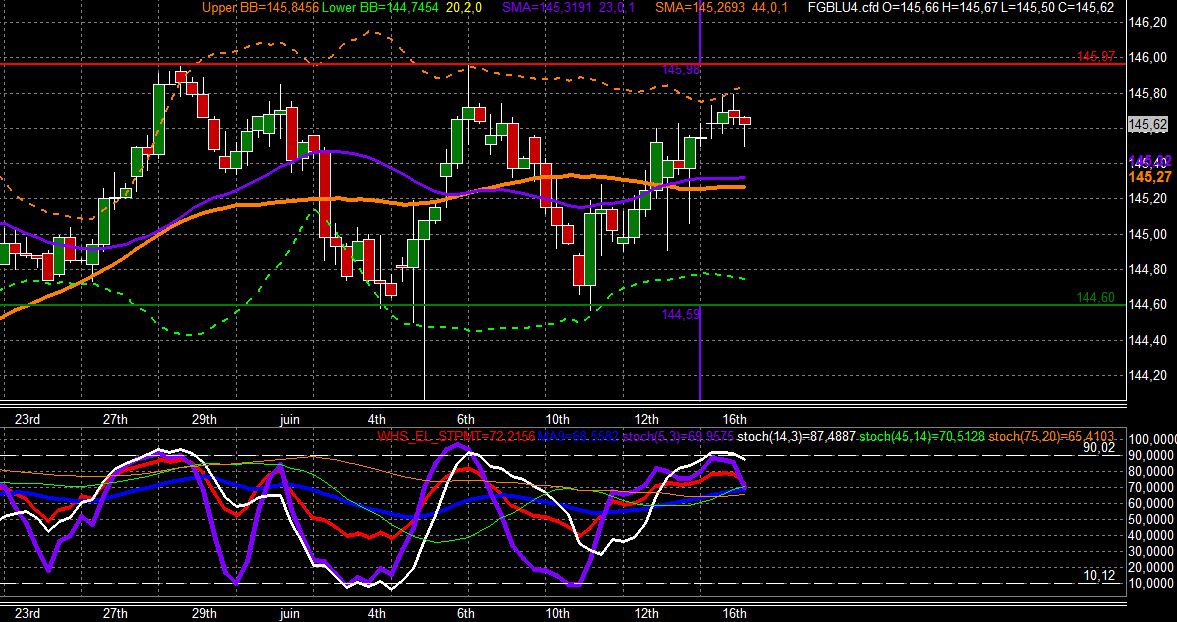This screenshot has width=1177, height=622.
Task: Click the 10th date under the stochastic panel
Action: tap(557, 613)
